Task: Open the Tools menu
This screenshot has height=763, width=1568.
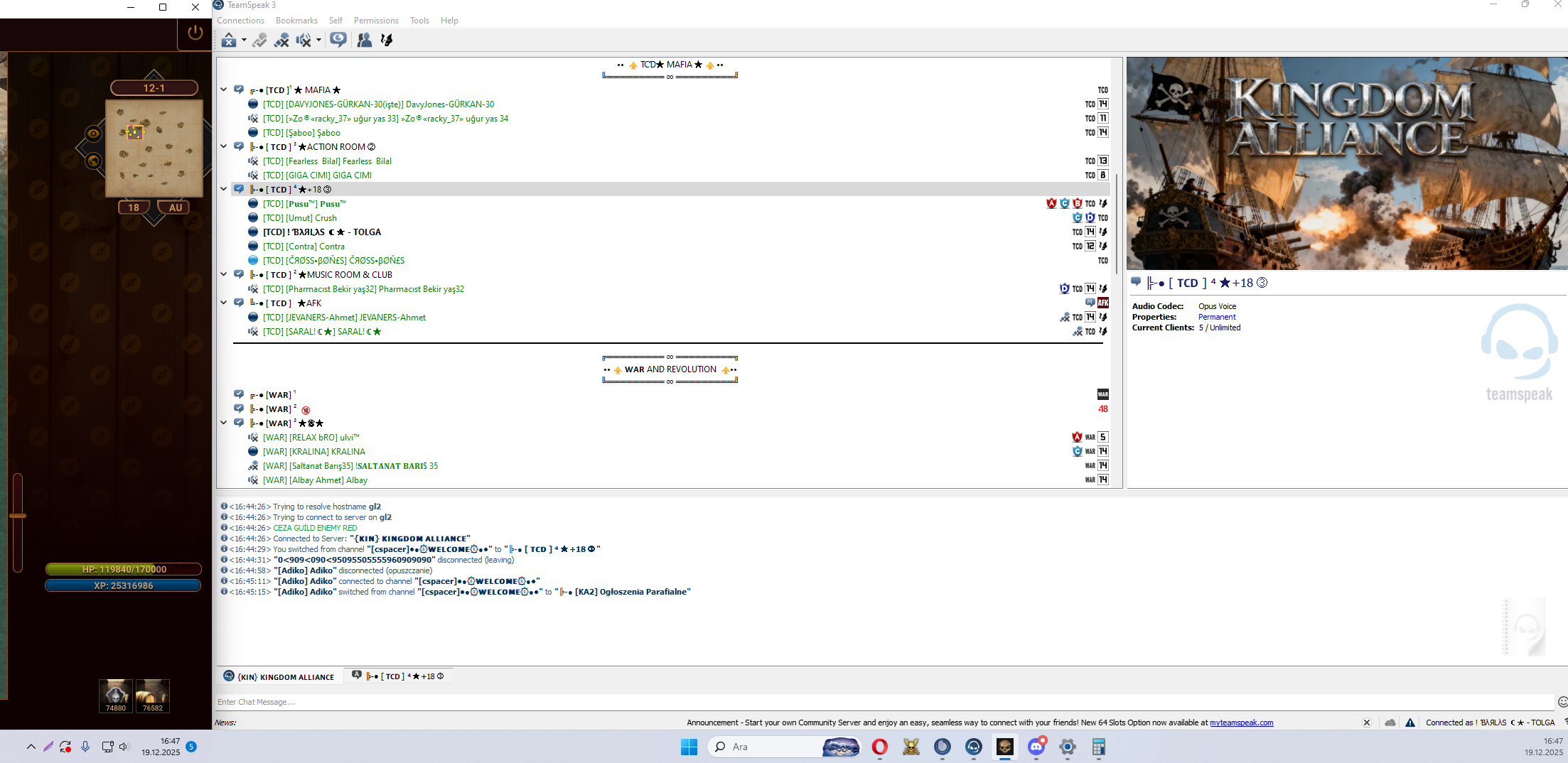Action: 419,21
